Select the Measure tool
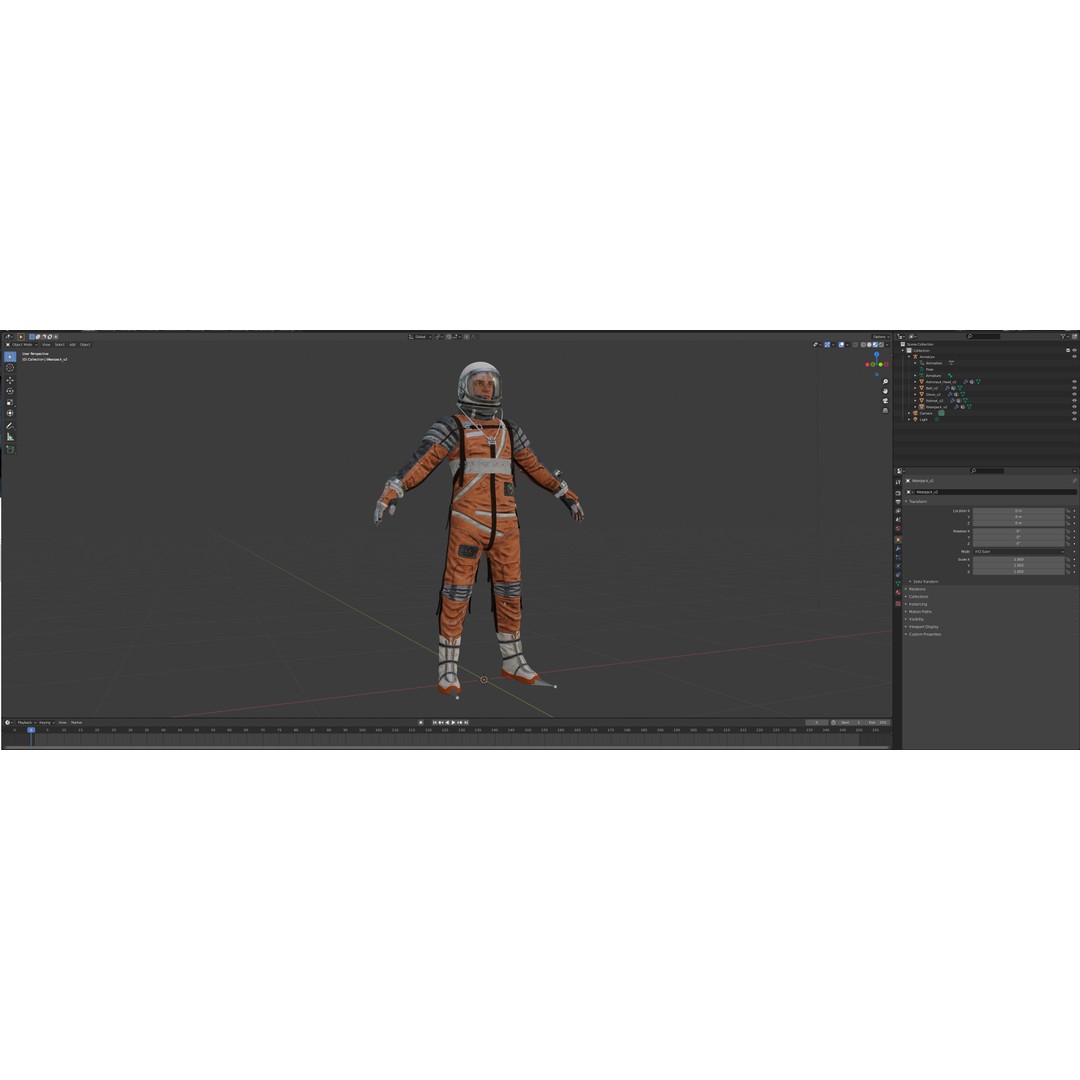This screenshot has height=1080, width=1080. point(10,437)
